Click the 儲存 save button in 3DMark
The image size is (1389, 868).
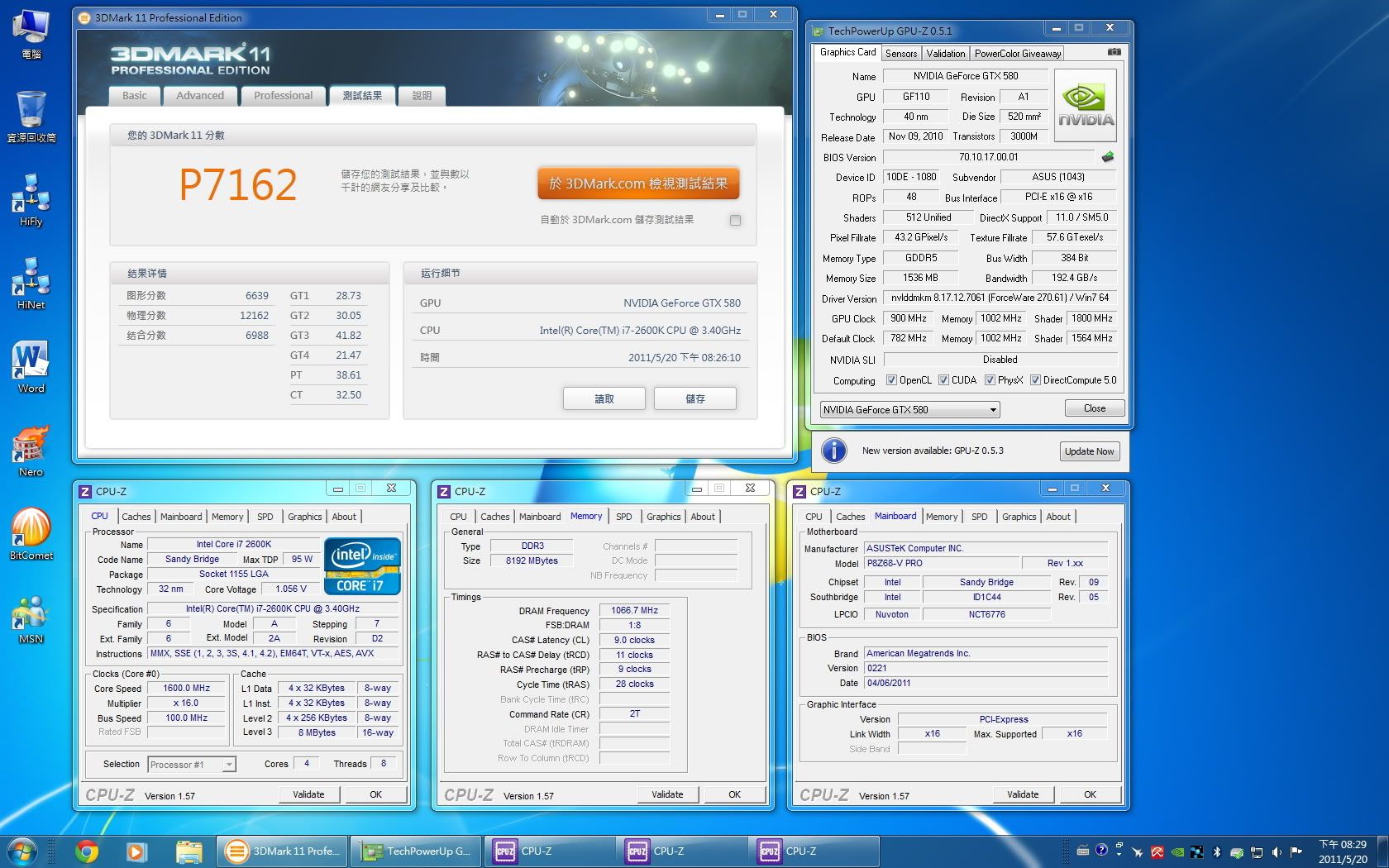695,398
